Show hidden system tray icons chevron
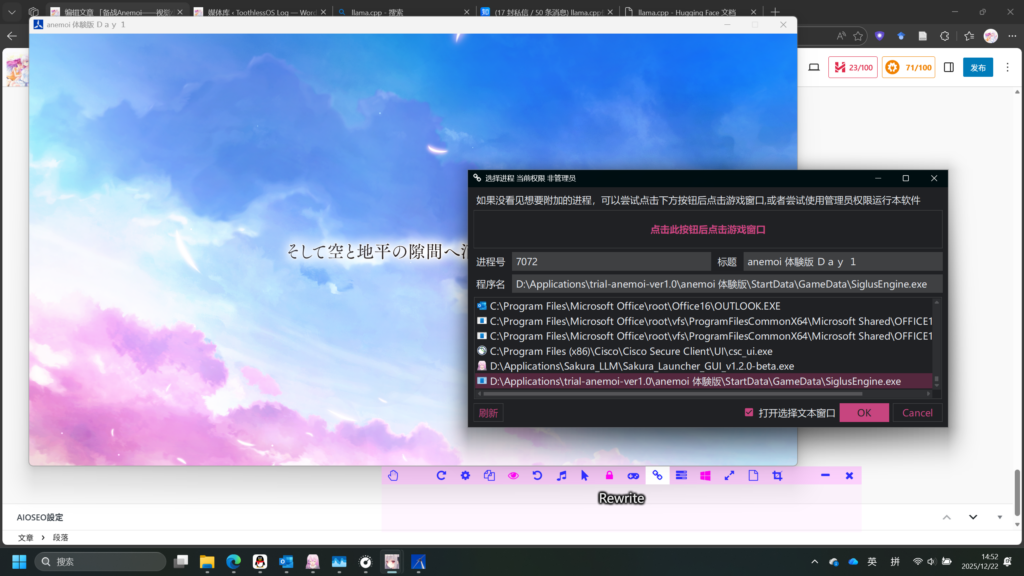Screen dimensions: 1024x576 814,562
